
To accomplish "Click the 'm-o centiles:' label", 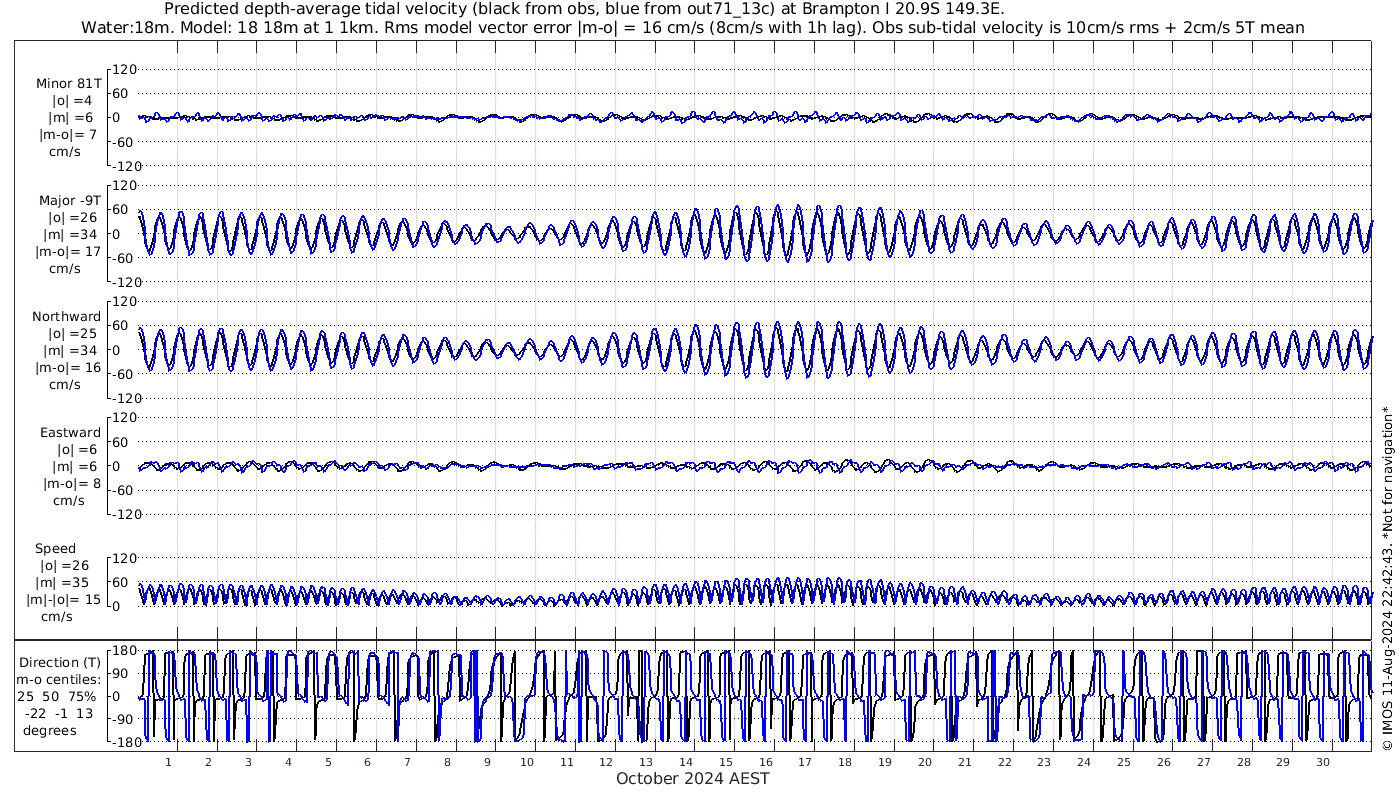I will coord(56,679).
